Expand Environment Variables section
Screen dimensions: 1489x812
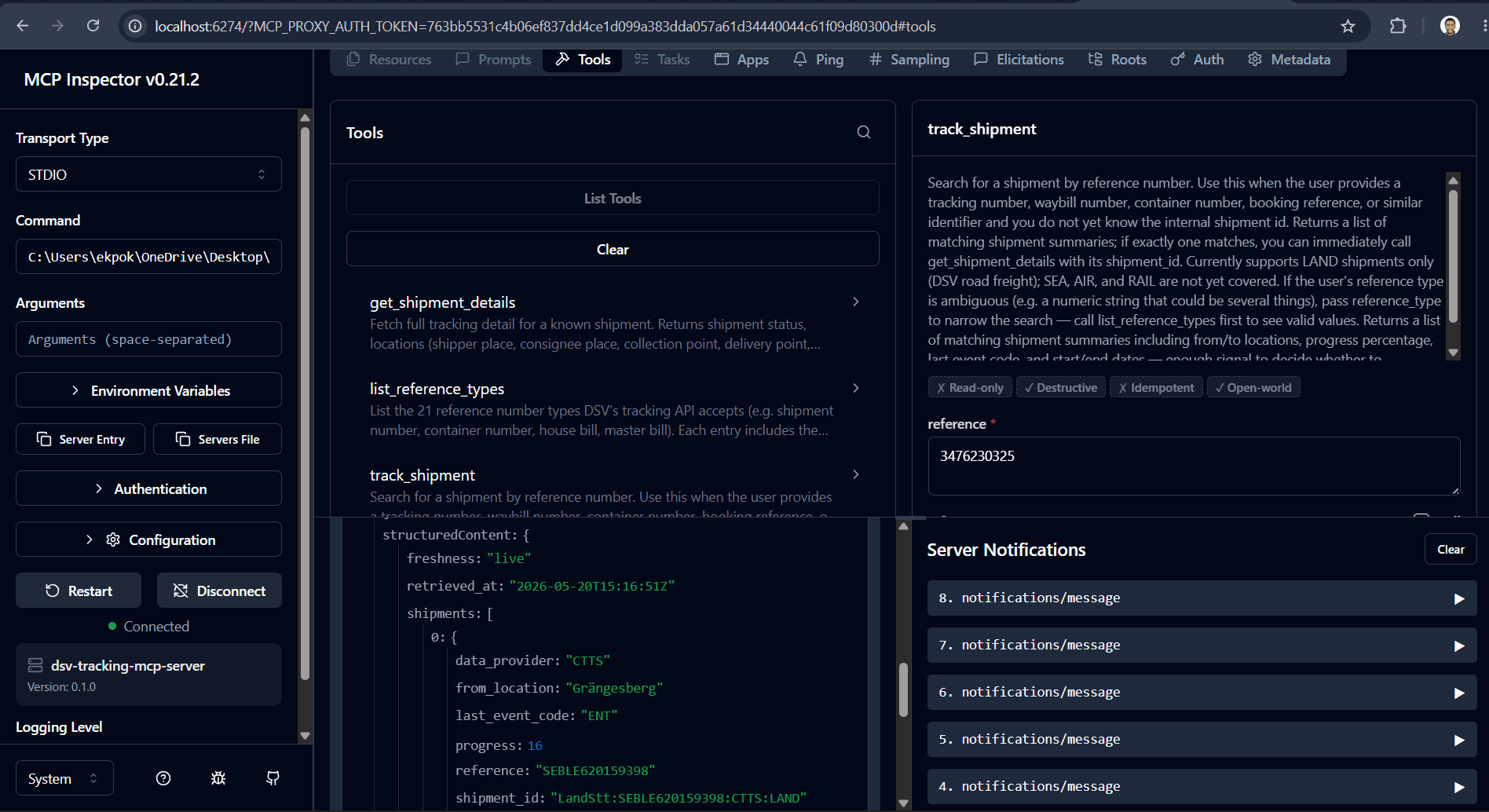[x=148, y=390]
